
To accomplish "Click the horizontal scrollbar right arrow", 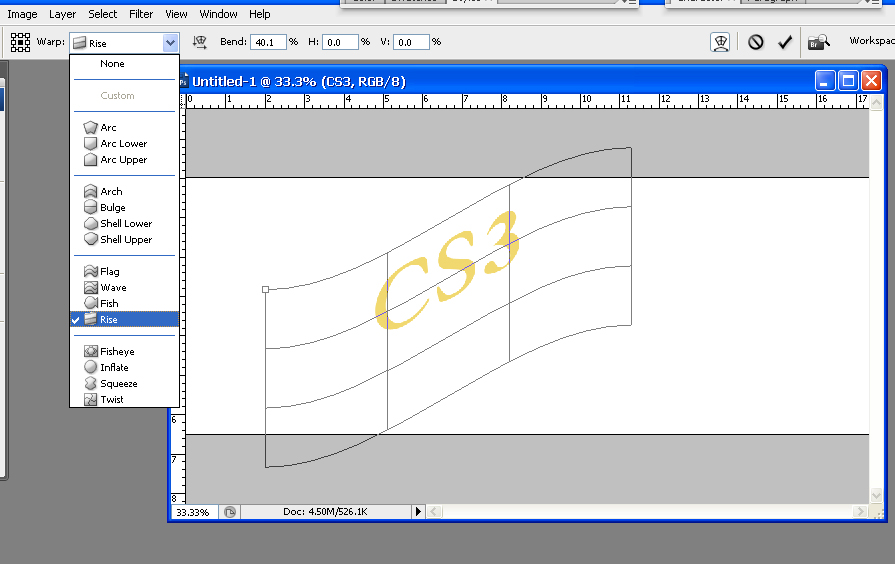I will [x=861, y=511].
